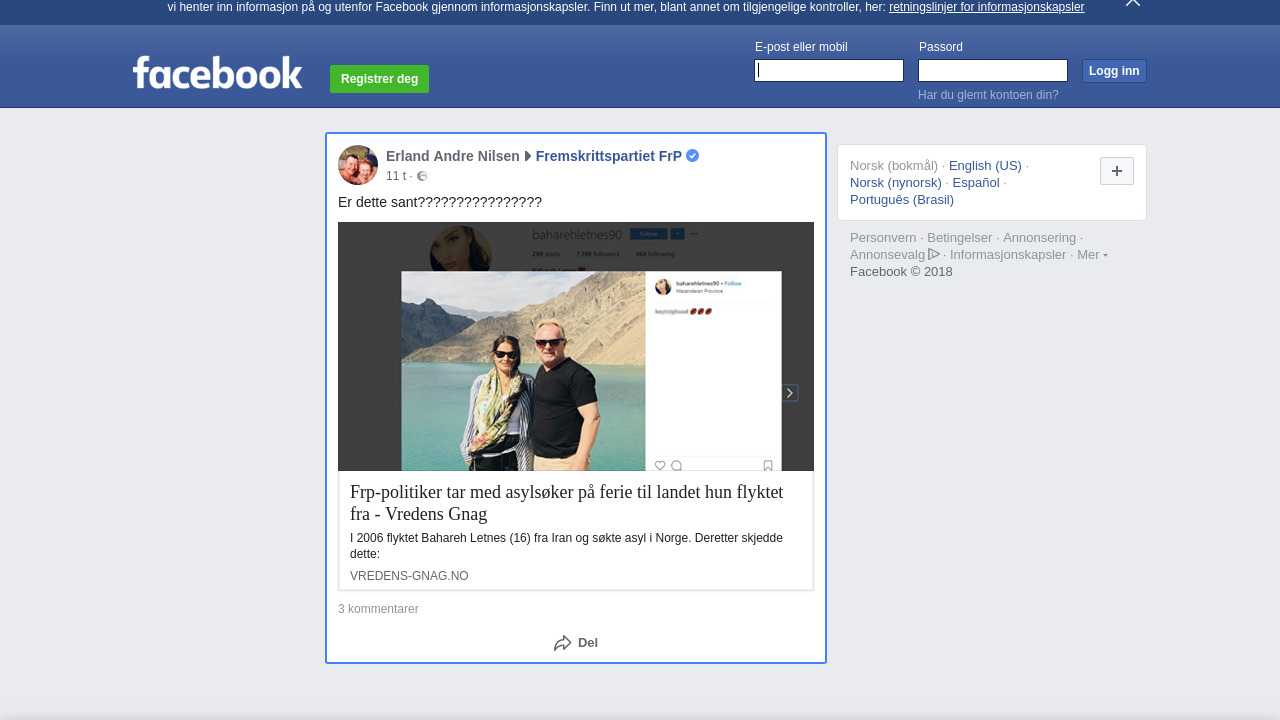This screenshot has height=720, width=1280.
Task: Open the shared article image
Action: click(576, 346)
